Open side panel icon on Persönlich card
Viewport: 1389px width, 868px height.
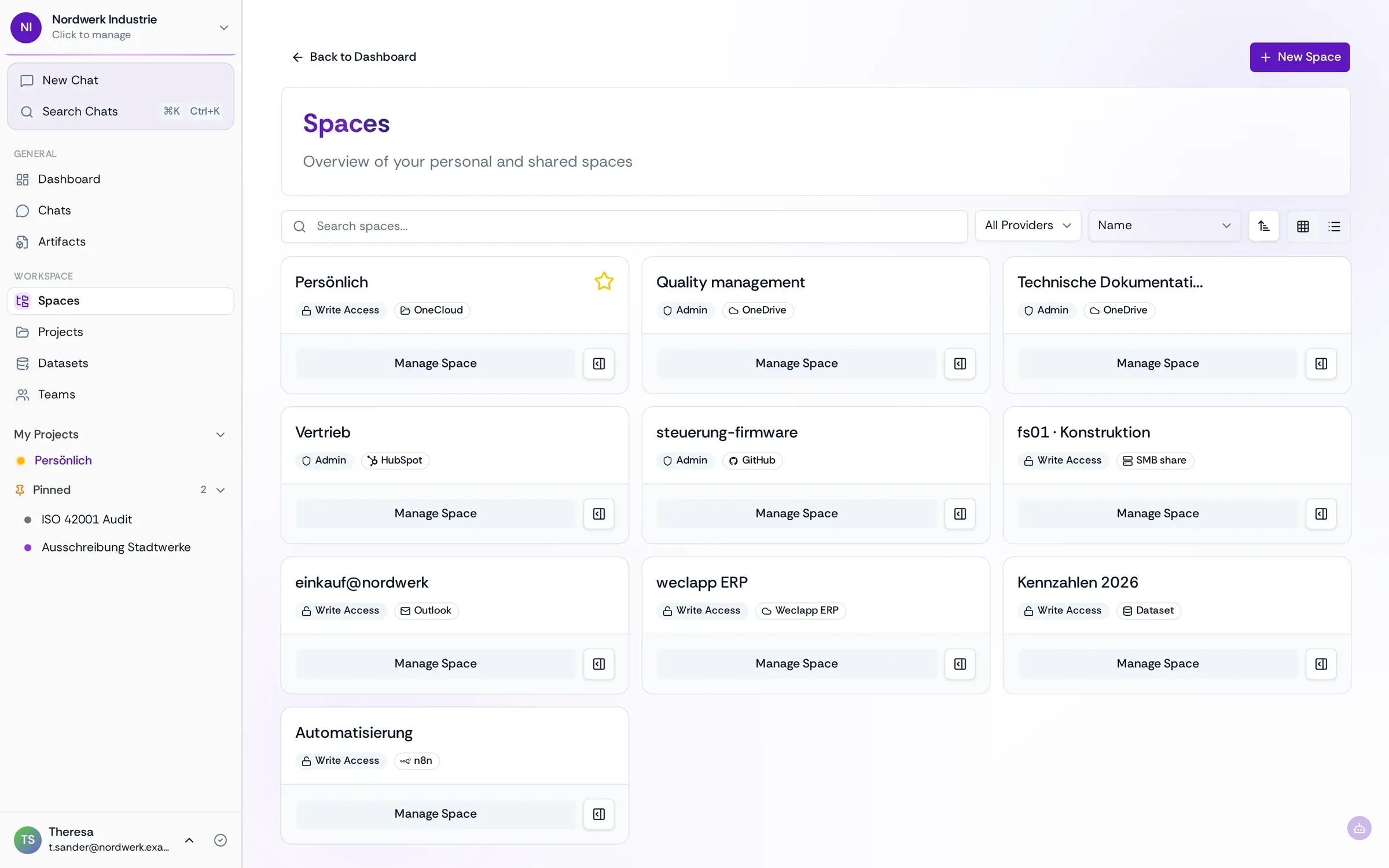pyautogui.click(x=599, y=363)
